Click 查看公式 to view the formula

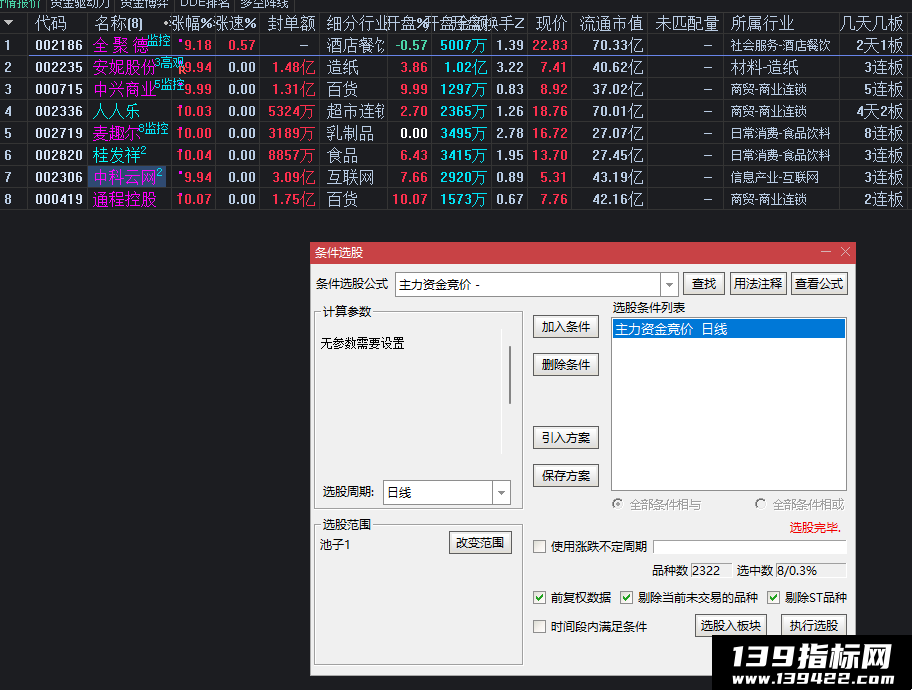click(x=819, y=284)
